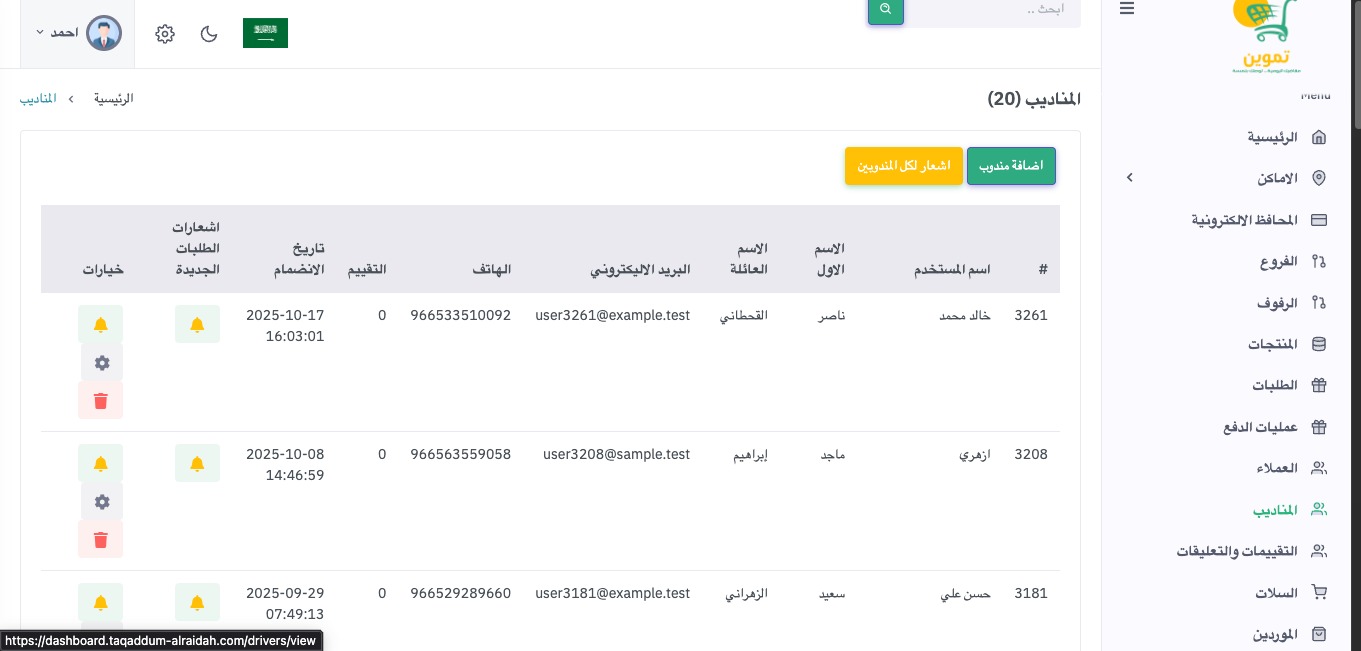Select the active المناديب sidebar item
Viewport: 1361px width, 651px height.
click(x=1275, y=510)
